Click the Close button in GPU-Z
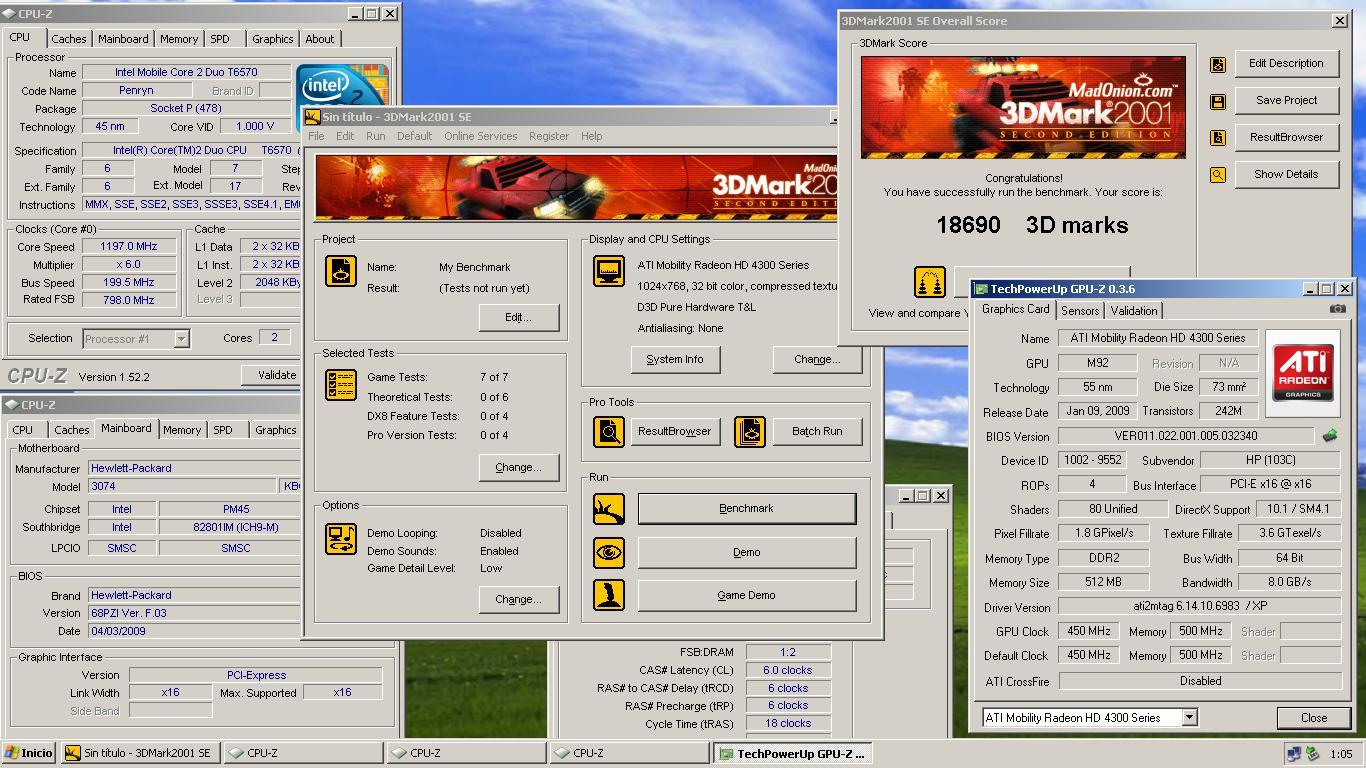 (x=1314, y=718)
